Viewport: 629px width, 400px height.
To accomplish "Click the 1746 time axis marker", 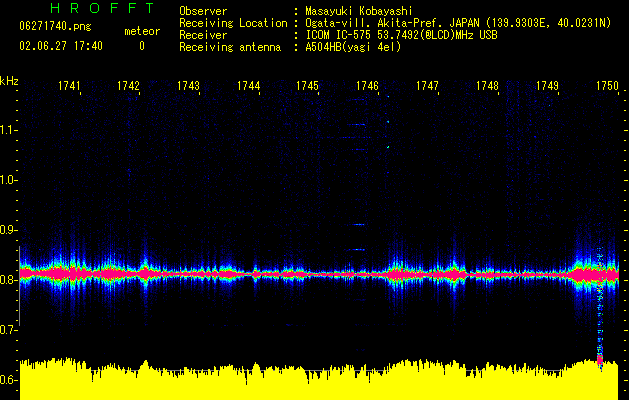I will pos(367,86).
